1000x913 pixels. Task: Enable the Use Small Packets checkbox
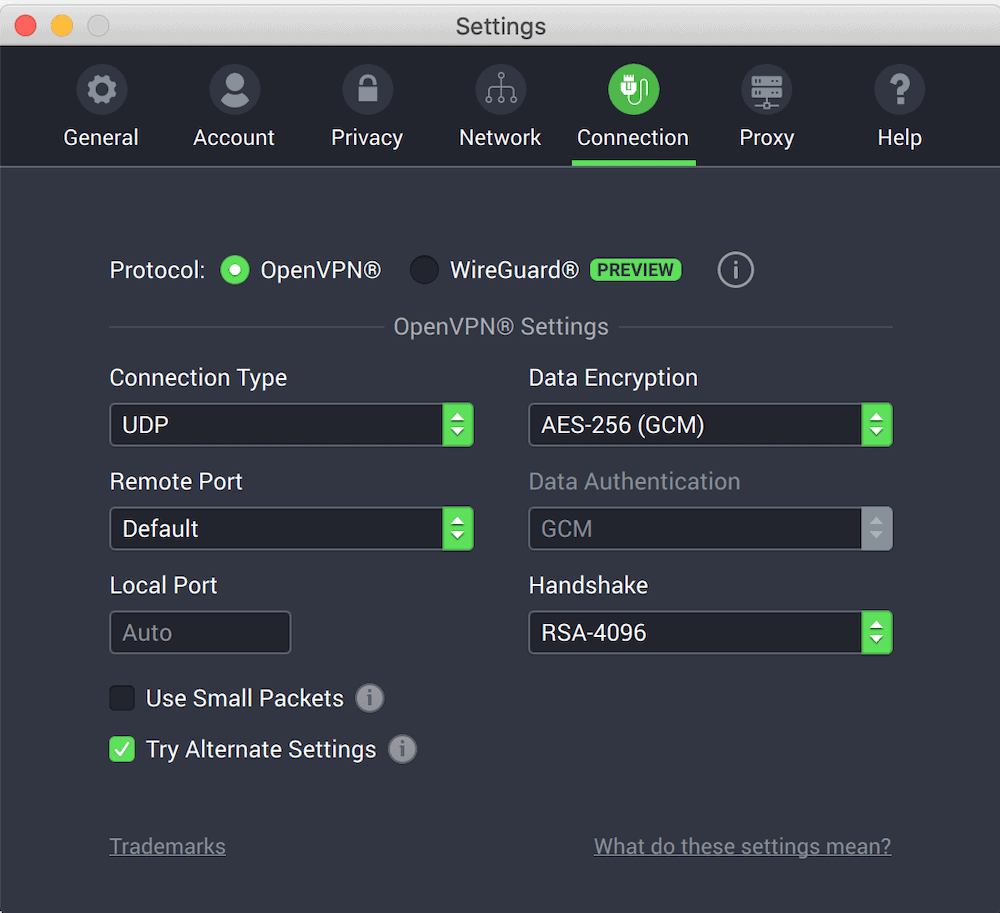click(x=122, y=698)
